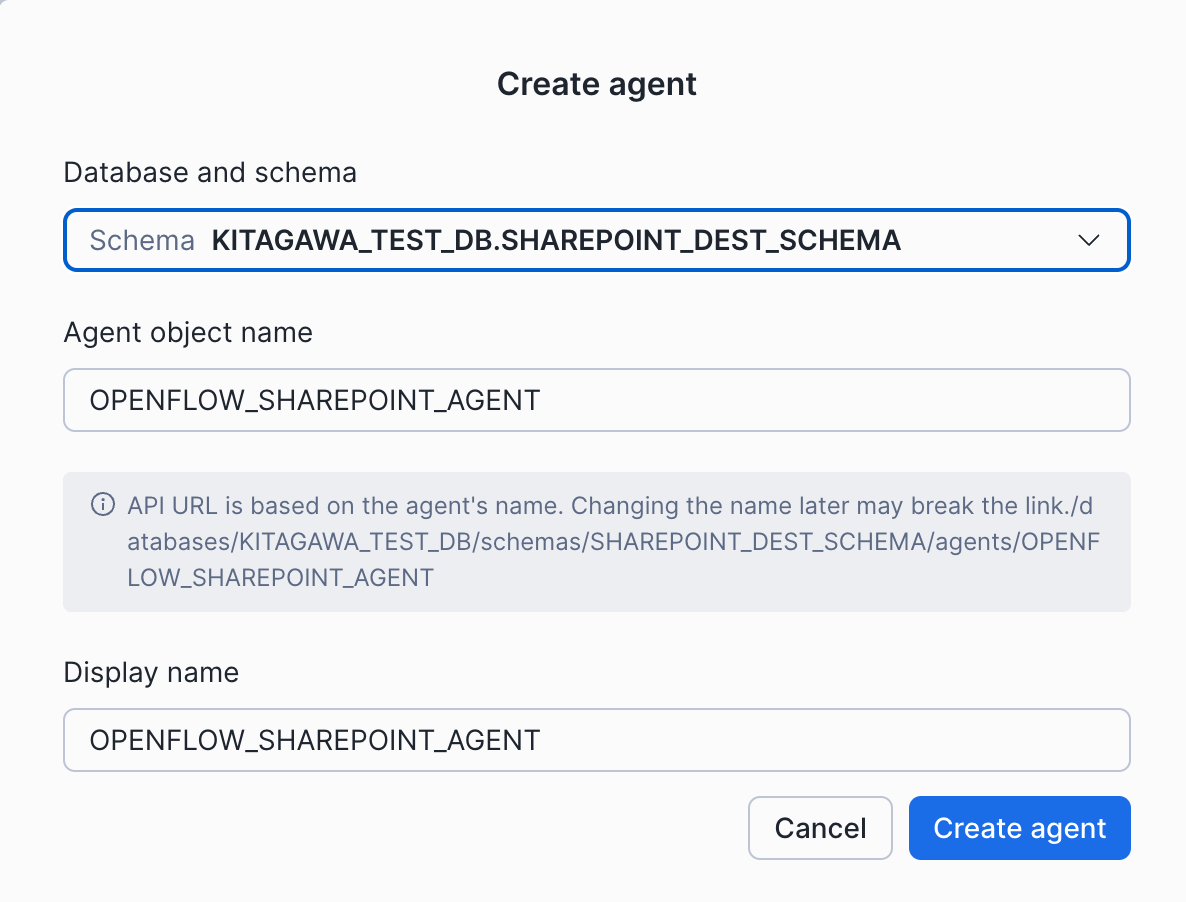Click the Database and schema label
Viewport: 1186px width, 902px height.
(210, 172)
